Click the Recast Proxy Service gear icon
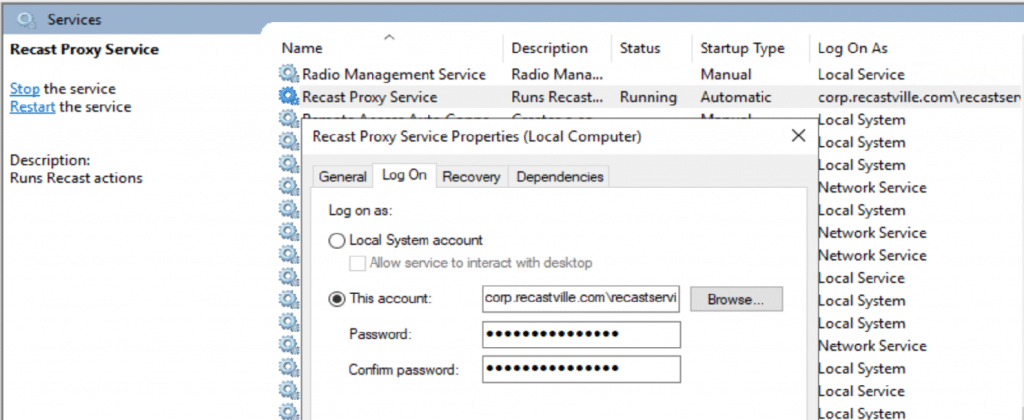The height and width of the screenshot is (420, 1024). 289,97
